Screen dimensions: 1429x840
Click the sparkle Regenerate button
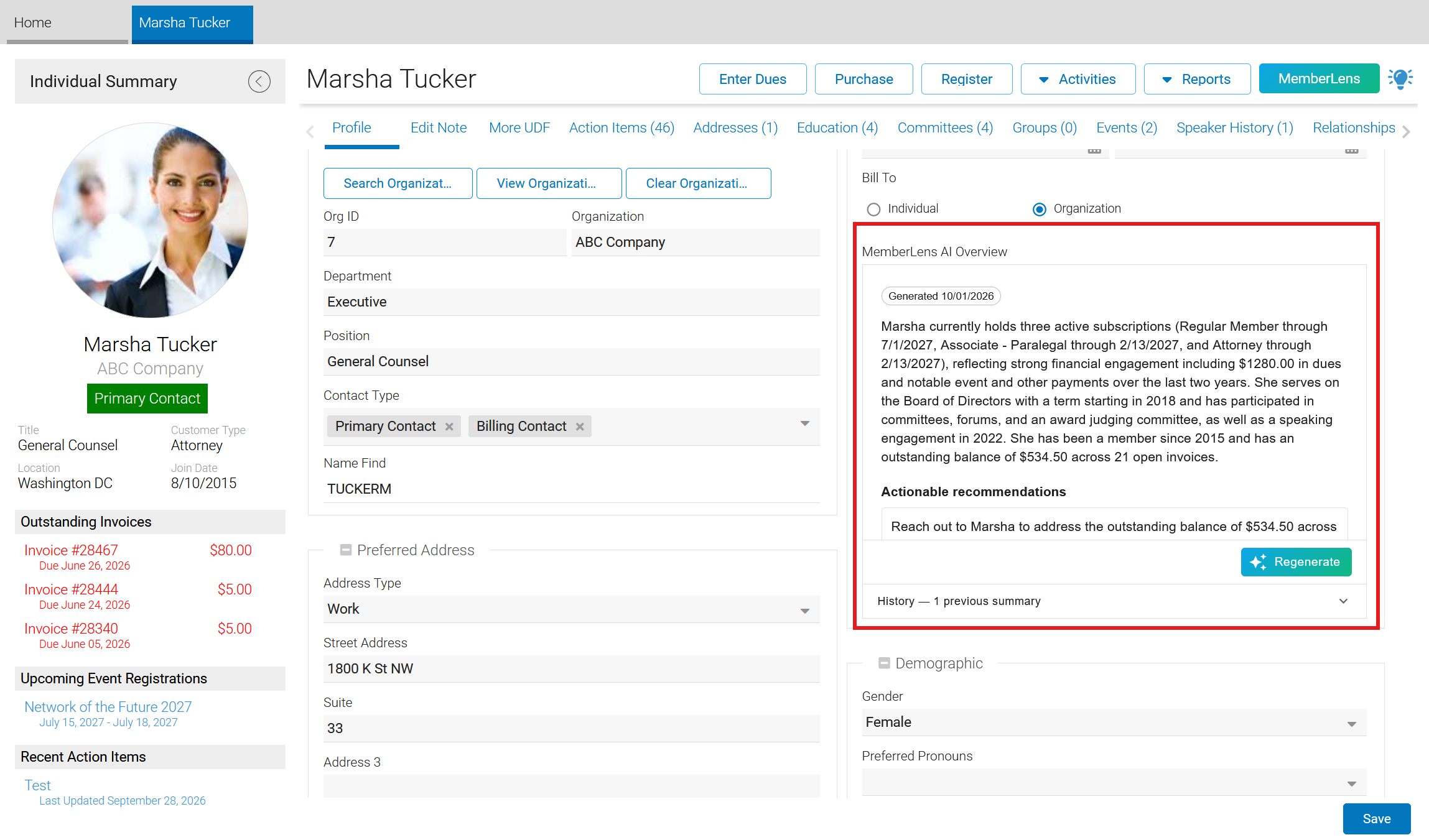point(1296,562)
